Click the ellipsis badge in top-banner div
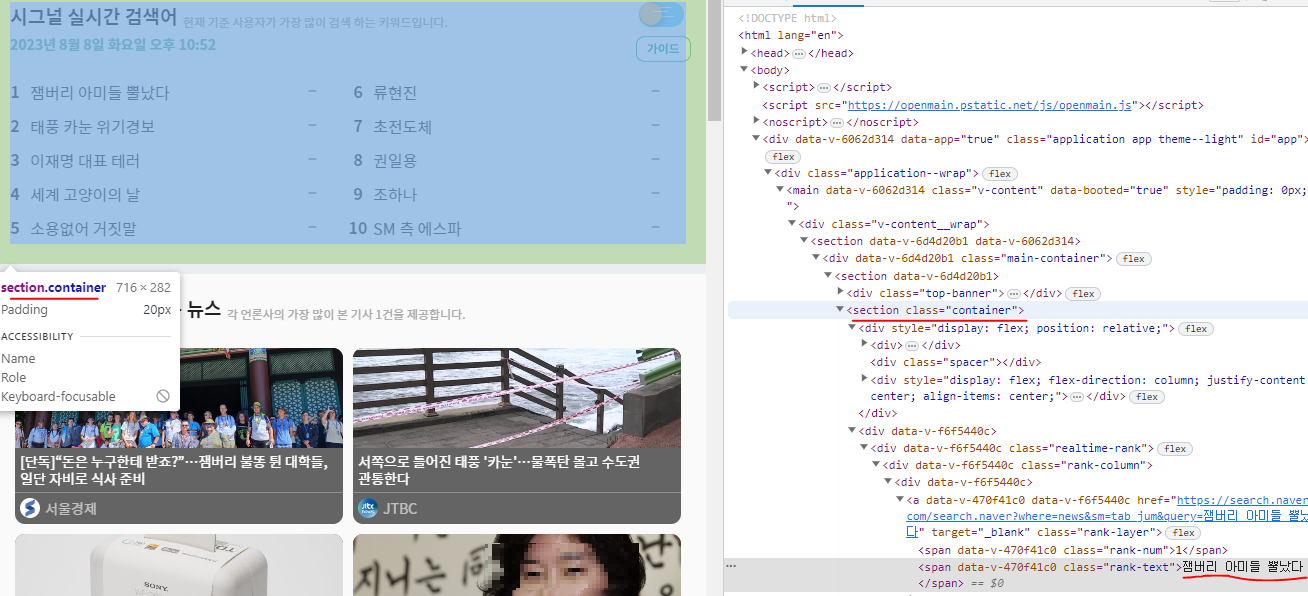Screen dimensions: 1308x596 [x=1013, y=293]
